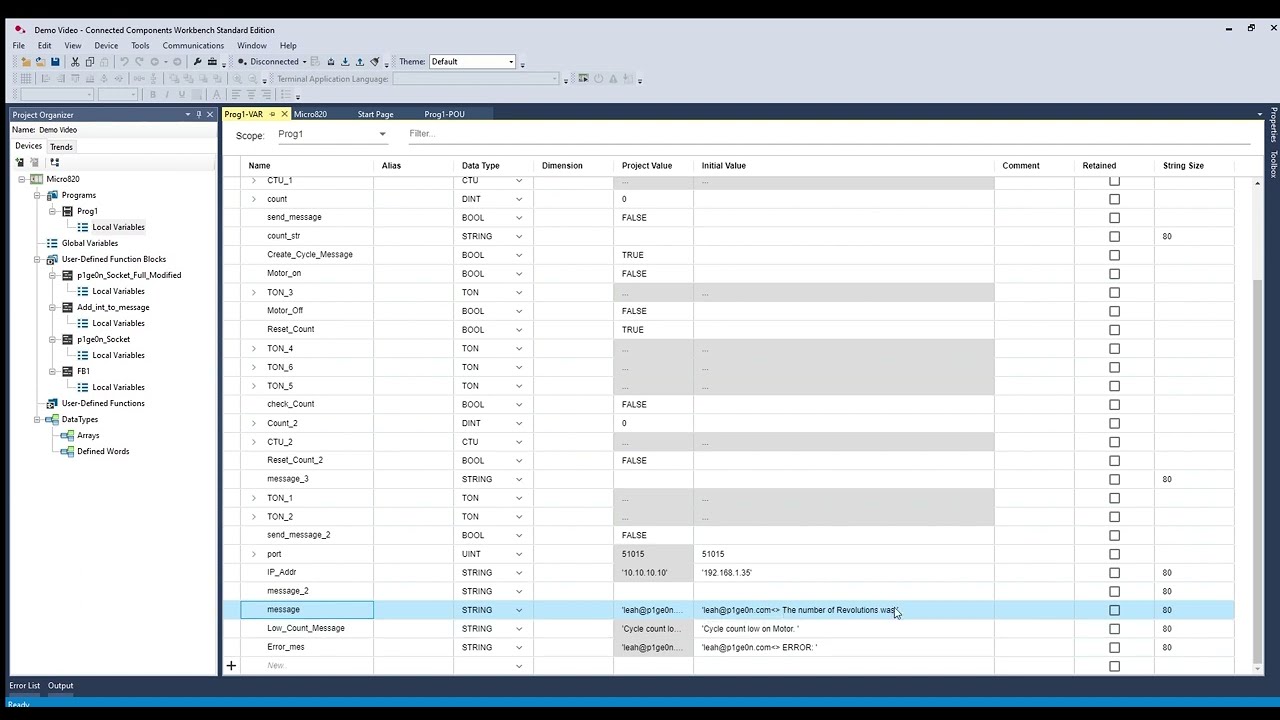
Task: Click the Download to controller icon
Action: 345,62
